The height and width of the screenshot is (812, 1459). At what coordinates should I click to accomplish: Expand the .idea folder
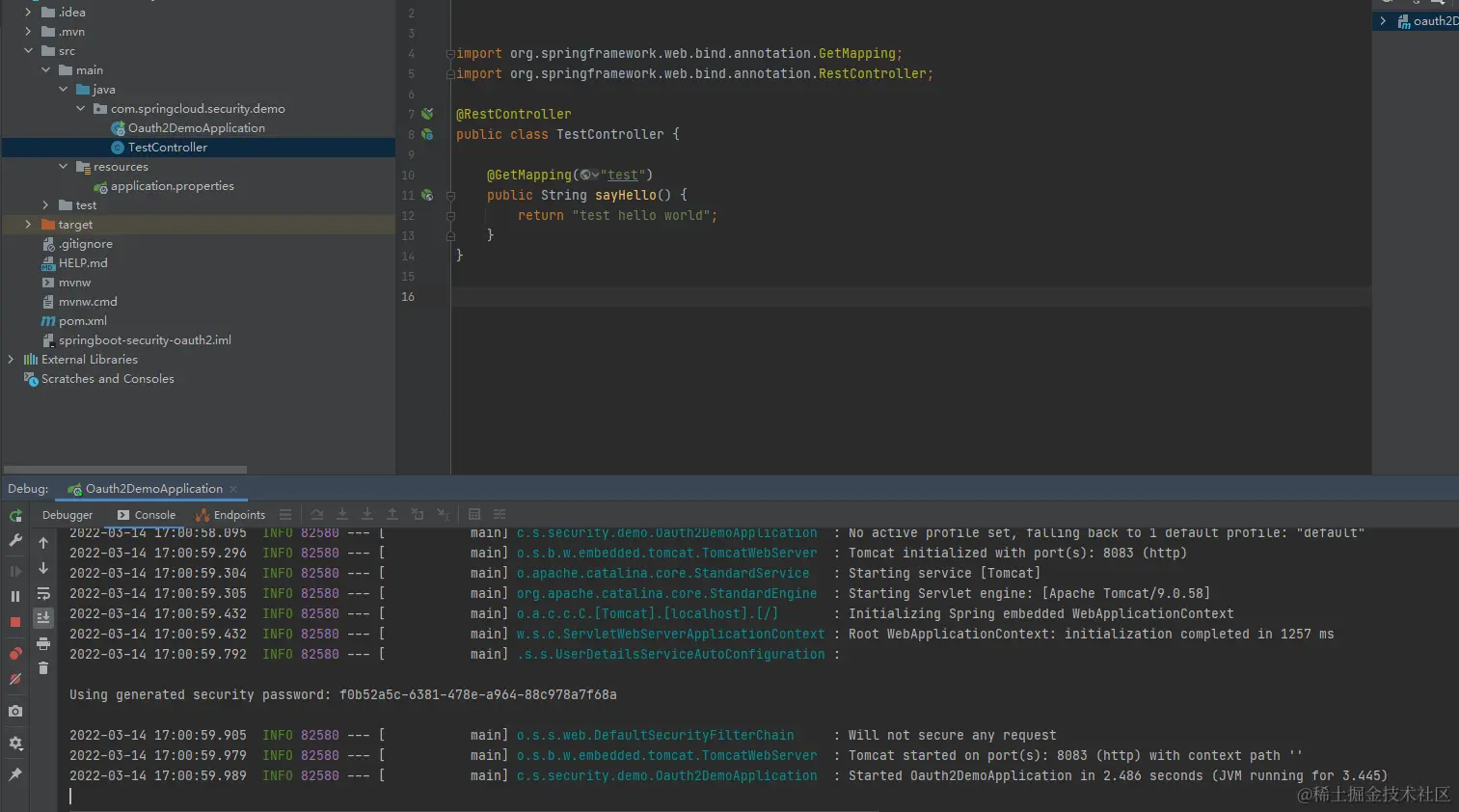(28, 13)
